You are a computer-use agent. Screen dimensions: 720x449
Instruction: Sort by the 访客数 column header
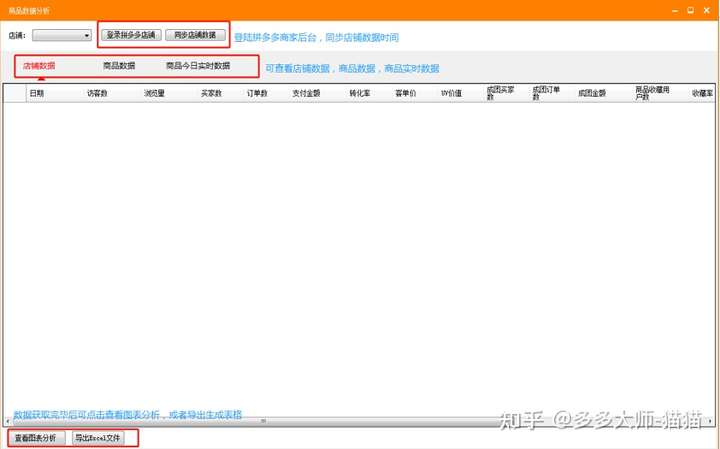click(x=97, y=93)
